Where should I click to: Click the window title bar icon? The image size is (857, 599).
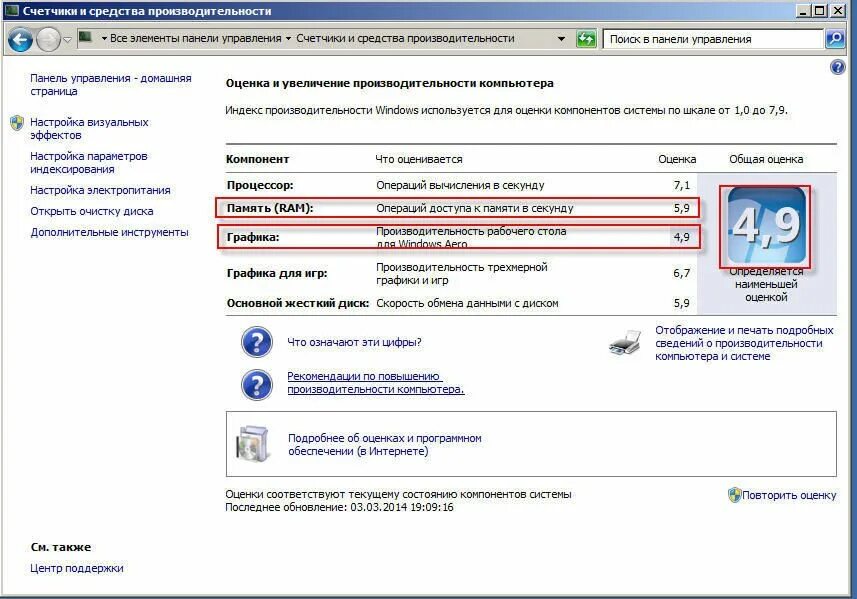coord(12,11)
